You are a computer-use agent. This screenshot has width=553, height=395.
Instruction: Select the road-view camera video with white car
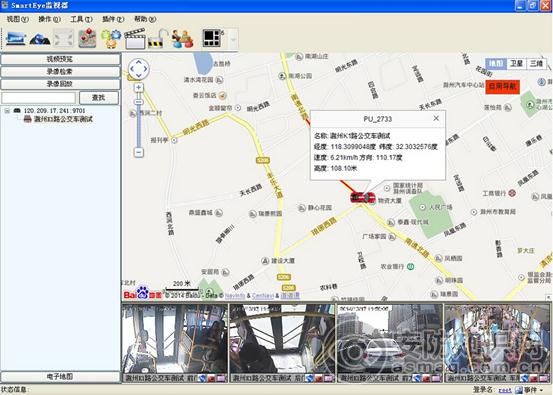click(x=390, y=339)
